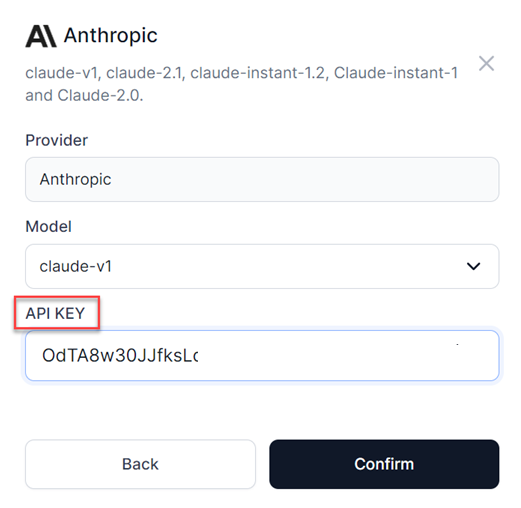
Task: Click the highlighted API KEY label
Action: click(x=56, y=313)
